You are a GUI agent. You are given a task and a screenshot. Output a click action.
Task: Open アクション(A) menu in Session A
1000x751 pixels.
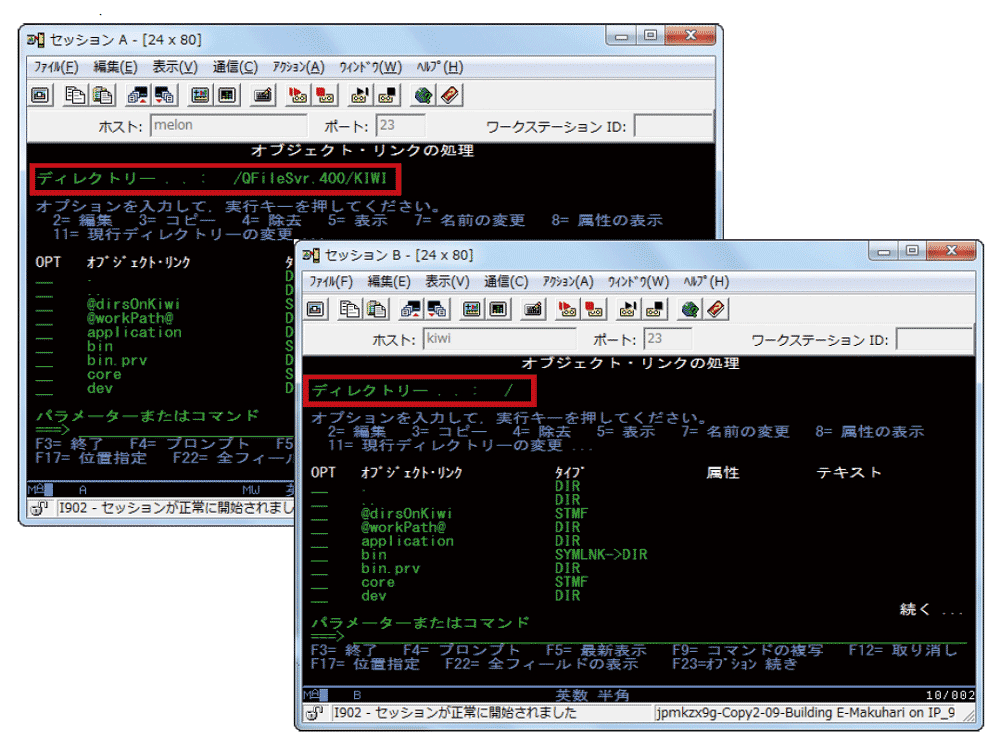coord(298,67)
